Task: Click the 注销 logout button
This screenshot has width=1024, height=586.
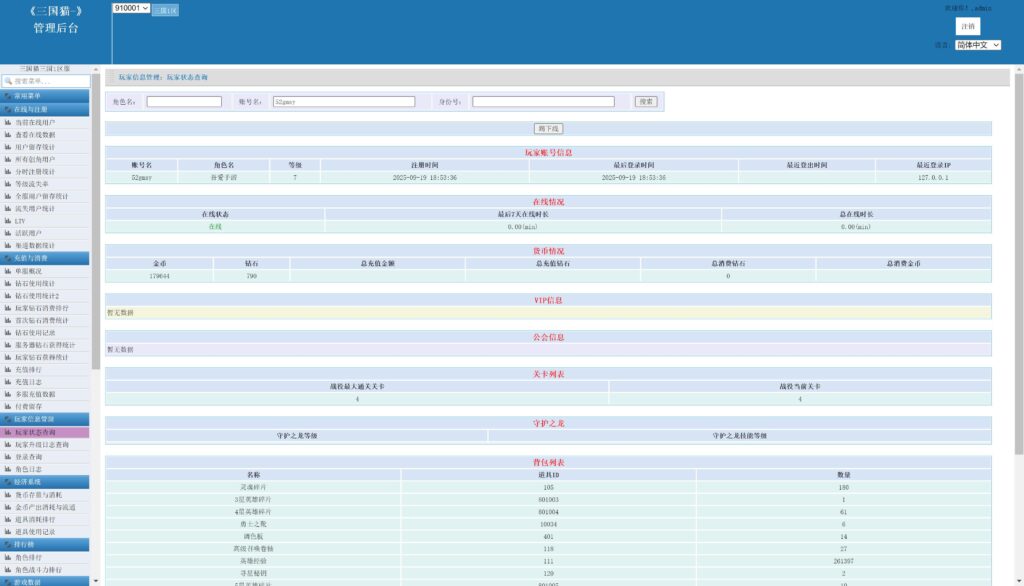Action: (x=967, y=26)
